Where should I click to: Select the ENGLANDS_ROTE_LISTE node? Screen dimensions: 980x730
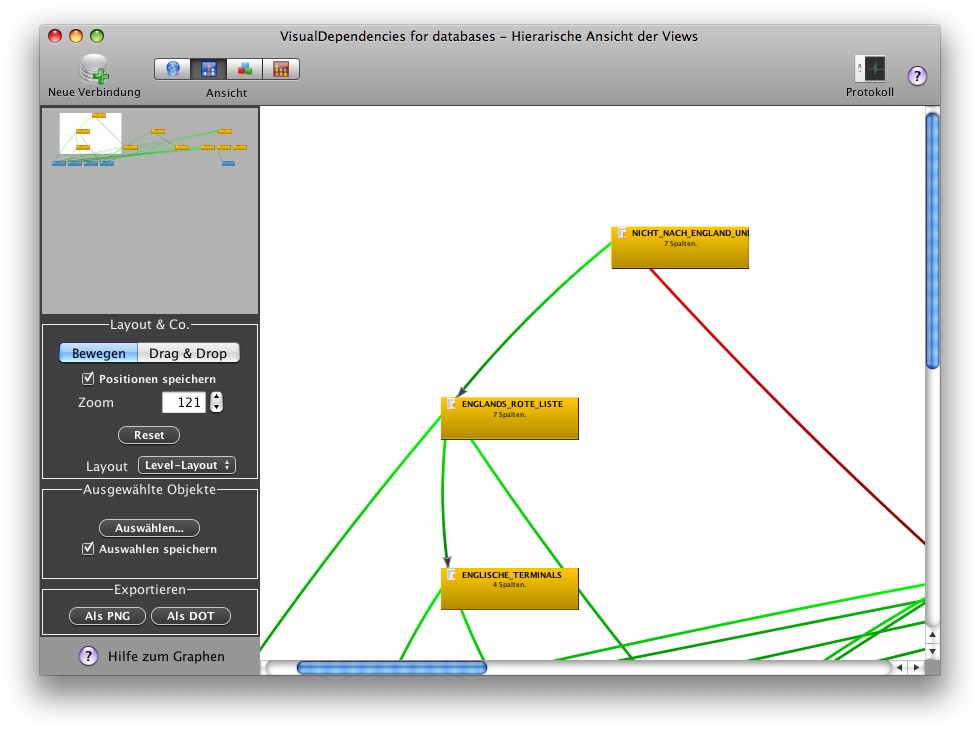509,418
